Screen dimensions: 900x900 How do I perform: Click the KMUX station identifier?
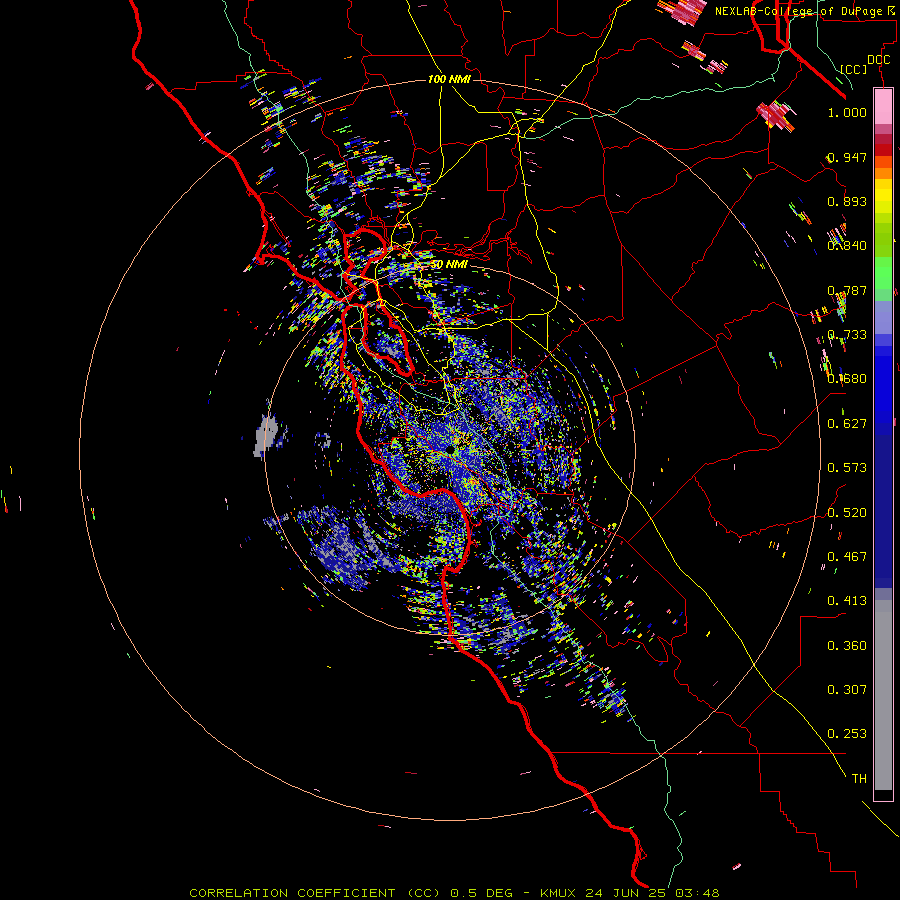click(x=560, y=893)
